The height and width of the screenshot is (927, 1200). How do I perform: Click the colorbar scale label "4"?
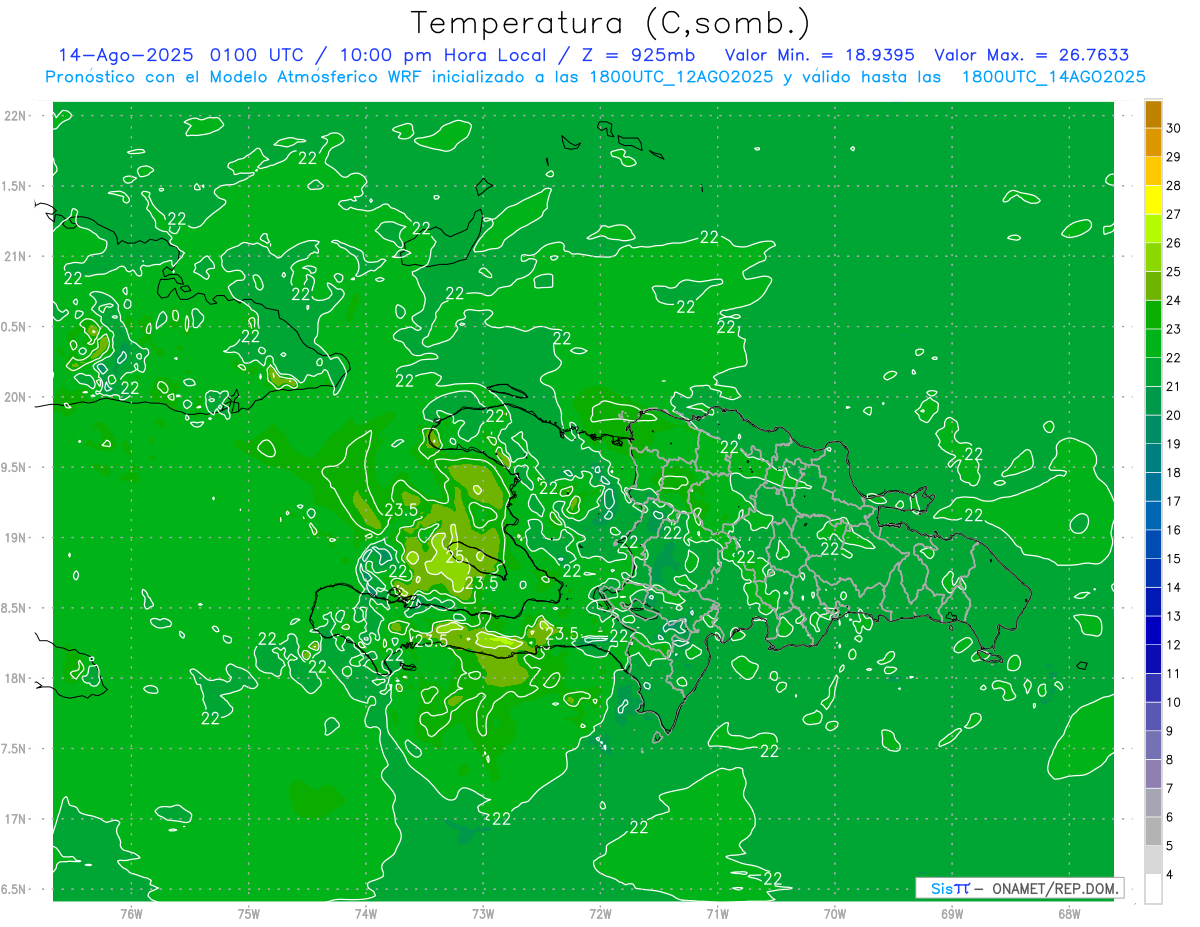click(x=1170, y=875)
